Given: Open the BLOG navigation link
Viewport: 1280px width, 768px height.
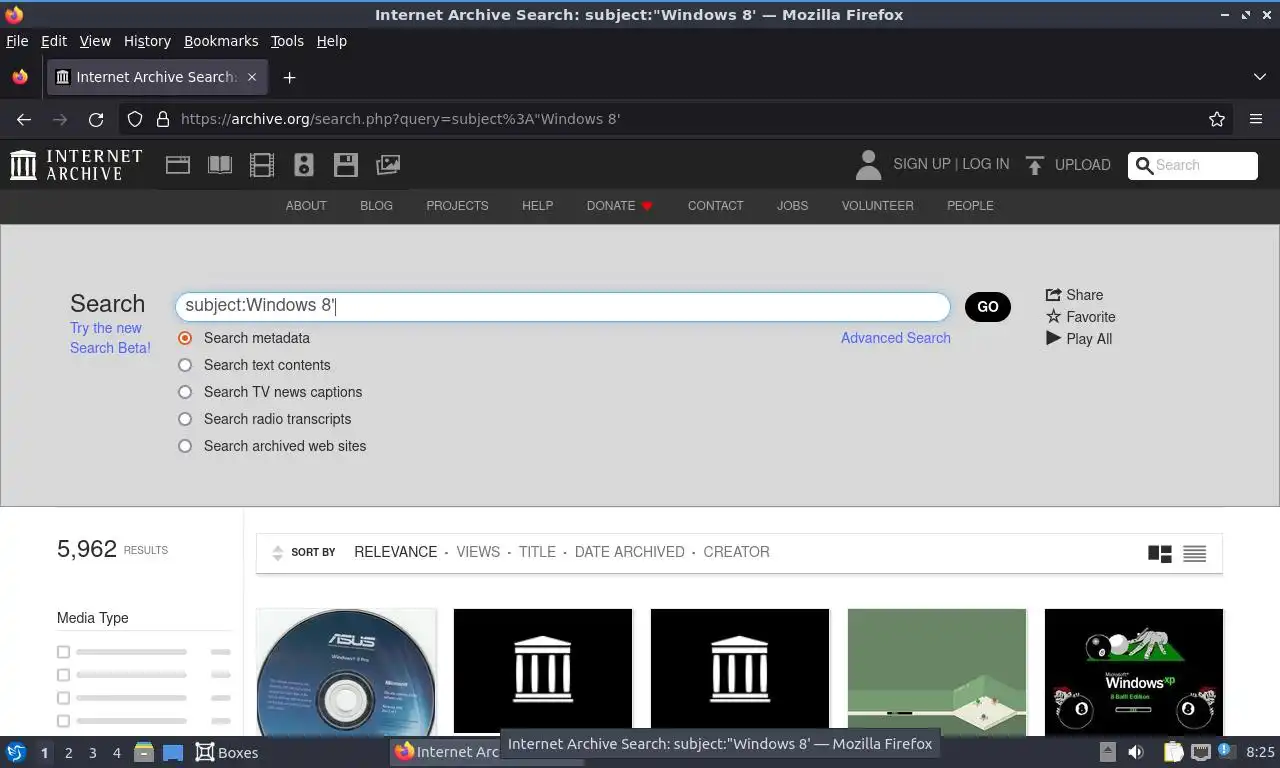Looking at the screenshot, I should [x=376, y=206].
